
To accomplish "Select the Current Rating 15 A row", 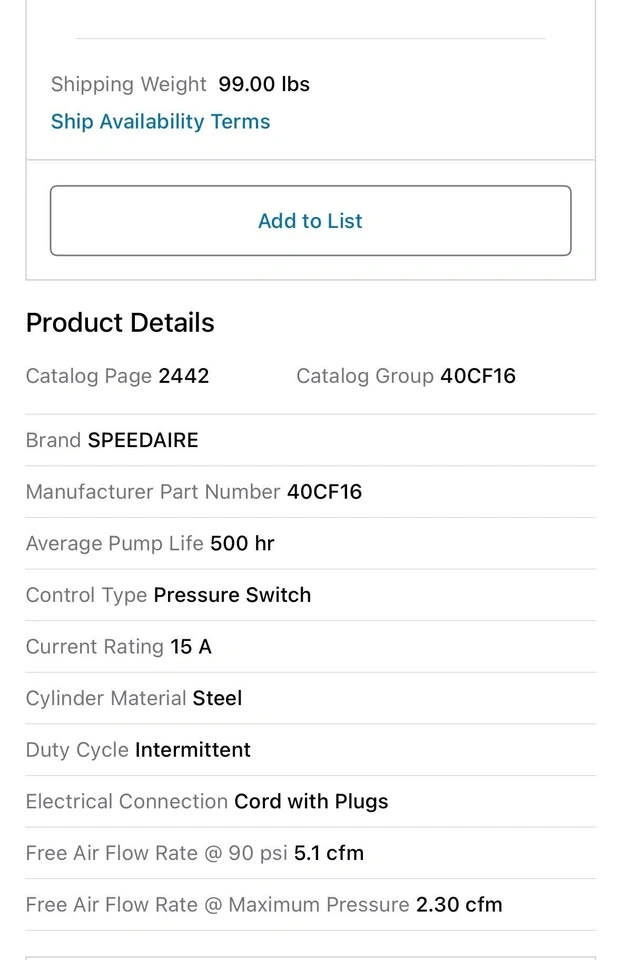I will click(310, 647).
